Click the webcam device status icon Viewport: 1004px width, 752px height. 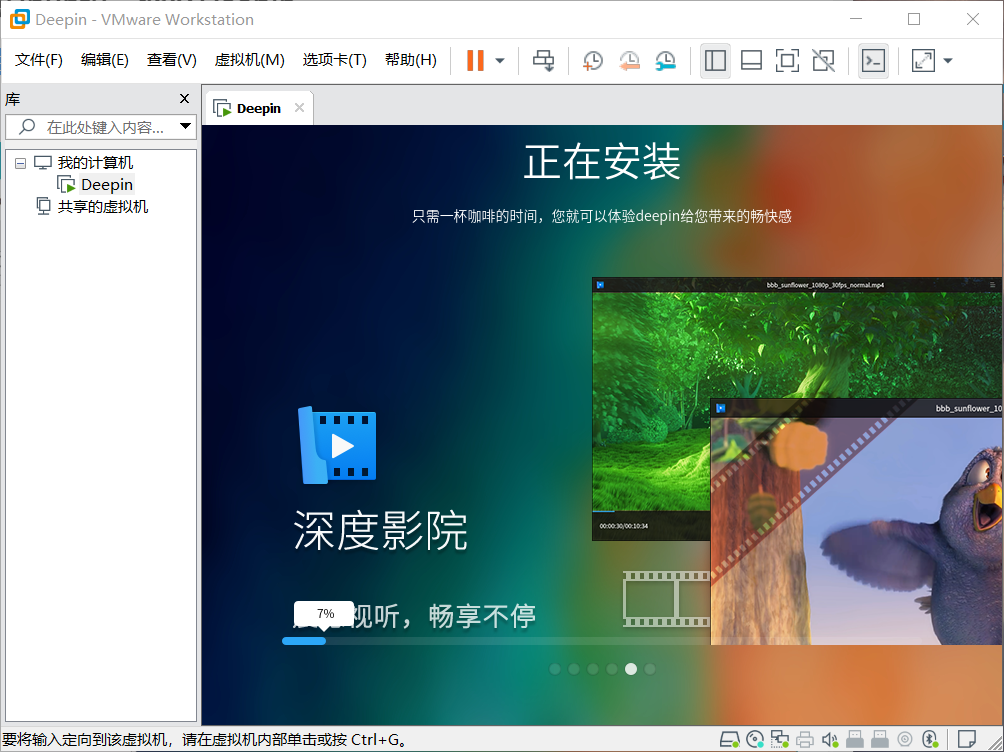(905, 740)
